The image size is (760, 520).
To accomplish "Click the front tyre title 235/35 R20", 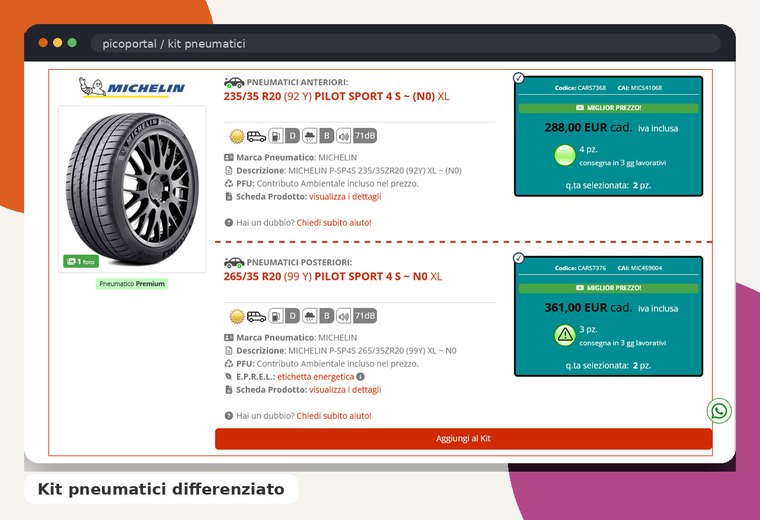I will coord(336,96).
